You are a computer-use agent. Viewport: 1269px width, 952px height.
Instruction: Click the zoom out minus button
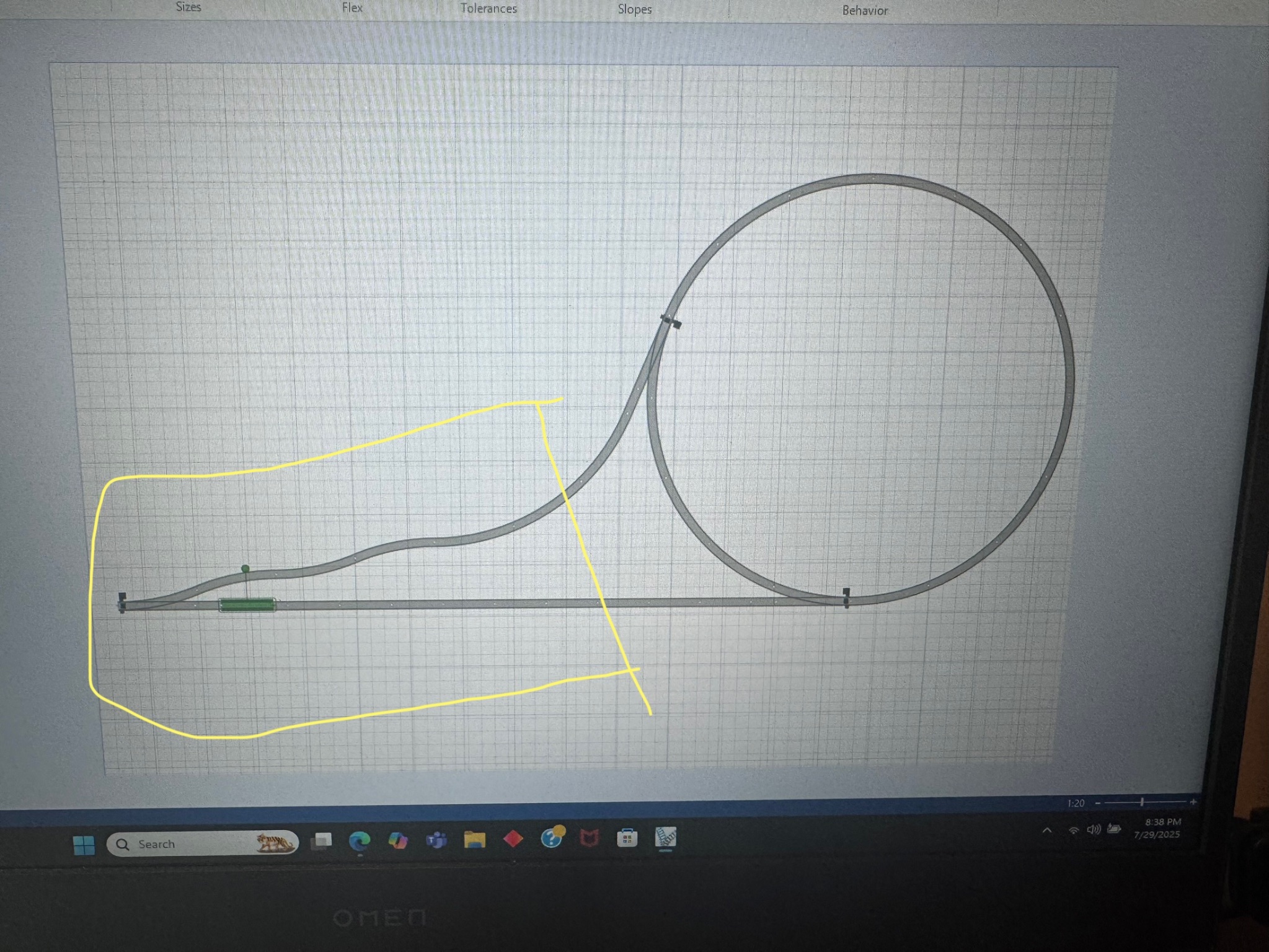[1098, 803]
